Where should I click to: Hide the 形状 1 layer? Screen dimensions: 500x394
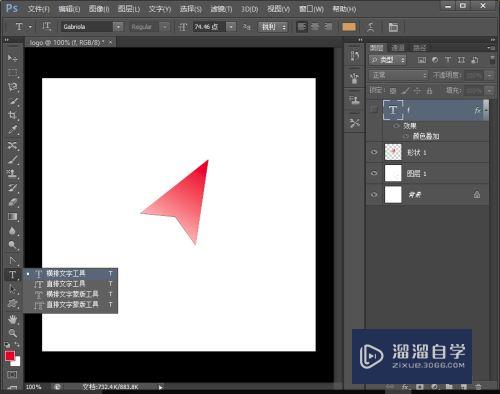tap(374, 152)
